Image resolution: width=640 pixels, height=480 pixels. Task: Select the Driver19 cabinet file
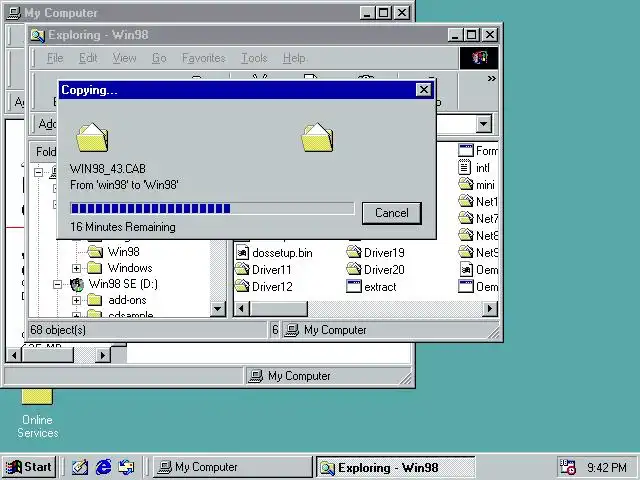click(376, 253)
